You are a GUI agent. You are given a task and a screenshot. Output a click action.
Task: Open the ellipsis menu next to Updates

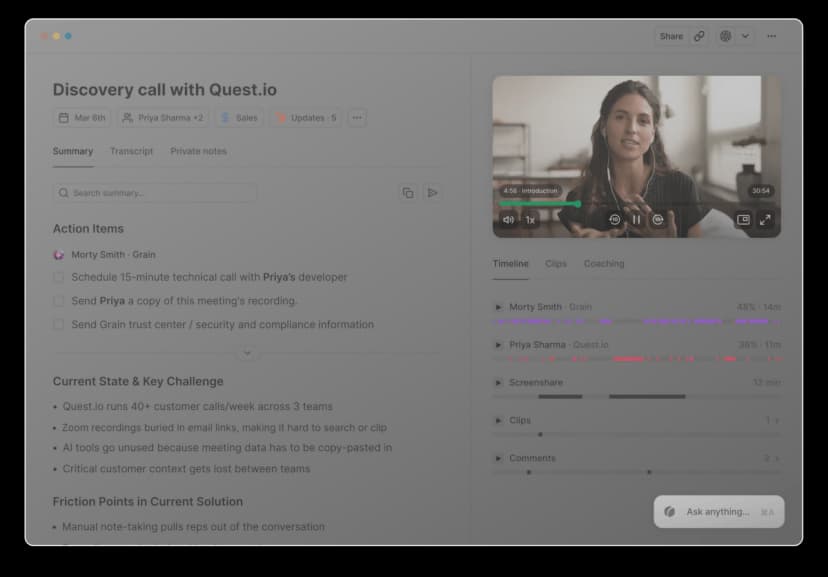pos(357,118)
